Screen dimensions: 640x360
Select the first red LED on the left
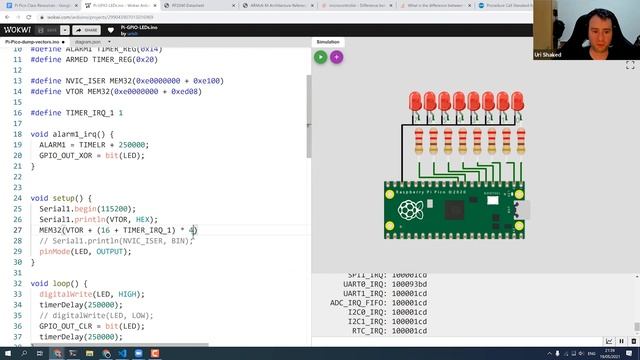(x=415, y=101)
